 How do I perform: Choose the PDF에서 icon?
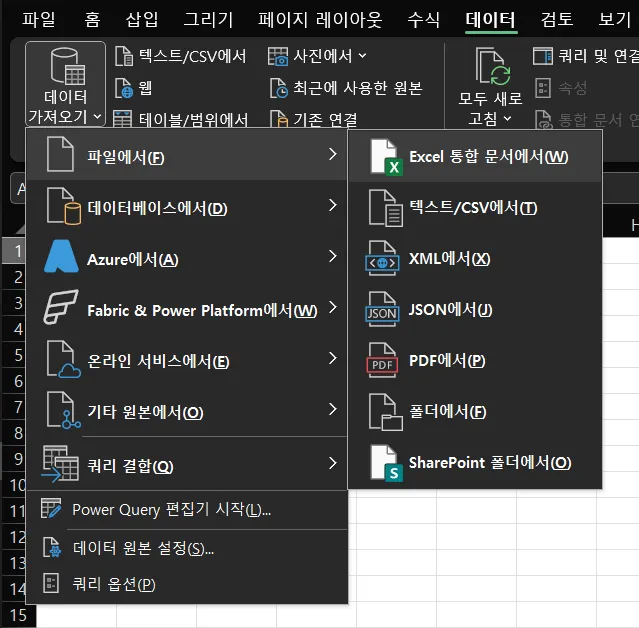[383, 361]
